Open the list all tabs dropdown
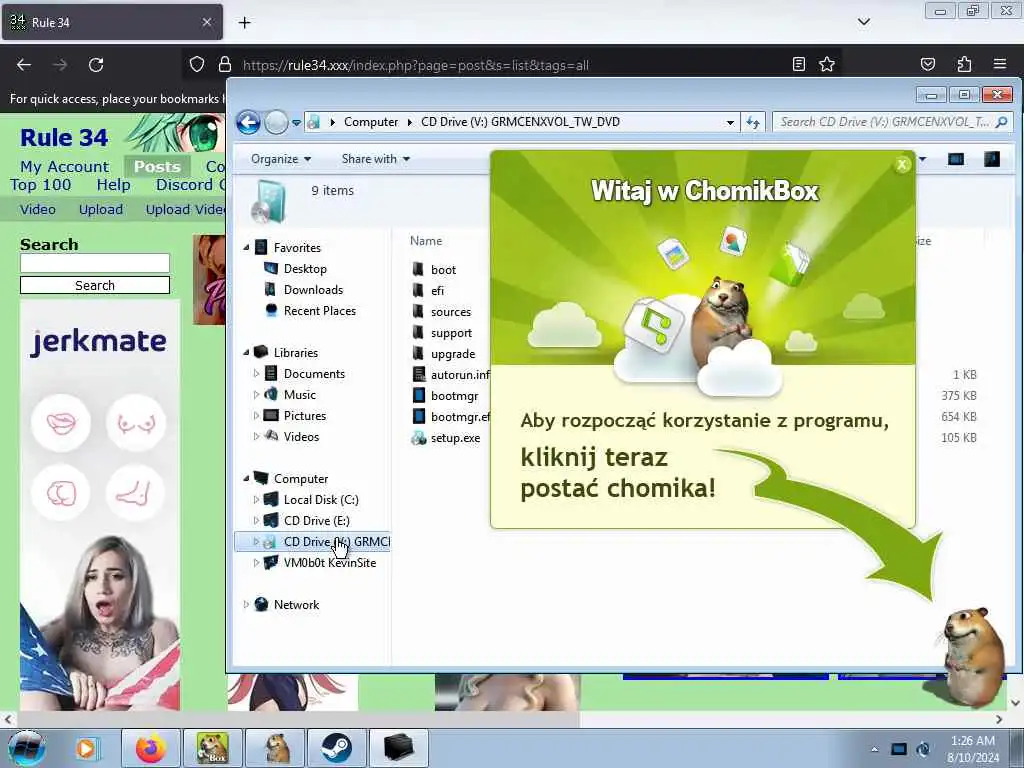The image size is (1024, 768). pyautogui.click(x=863, y=22)
